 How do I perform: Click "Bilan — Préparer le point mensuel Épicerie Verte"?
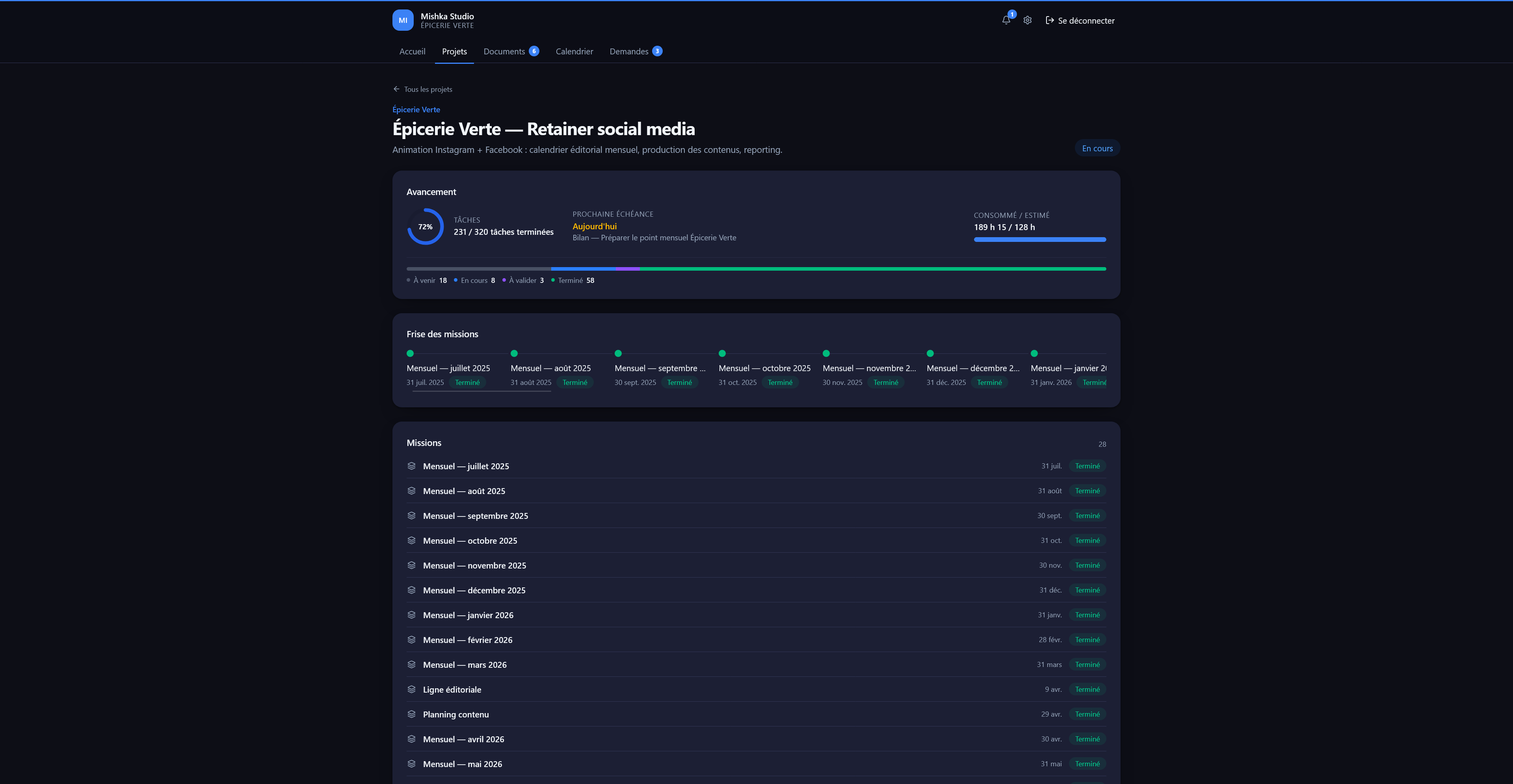654,238
